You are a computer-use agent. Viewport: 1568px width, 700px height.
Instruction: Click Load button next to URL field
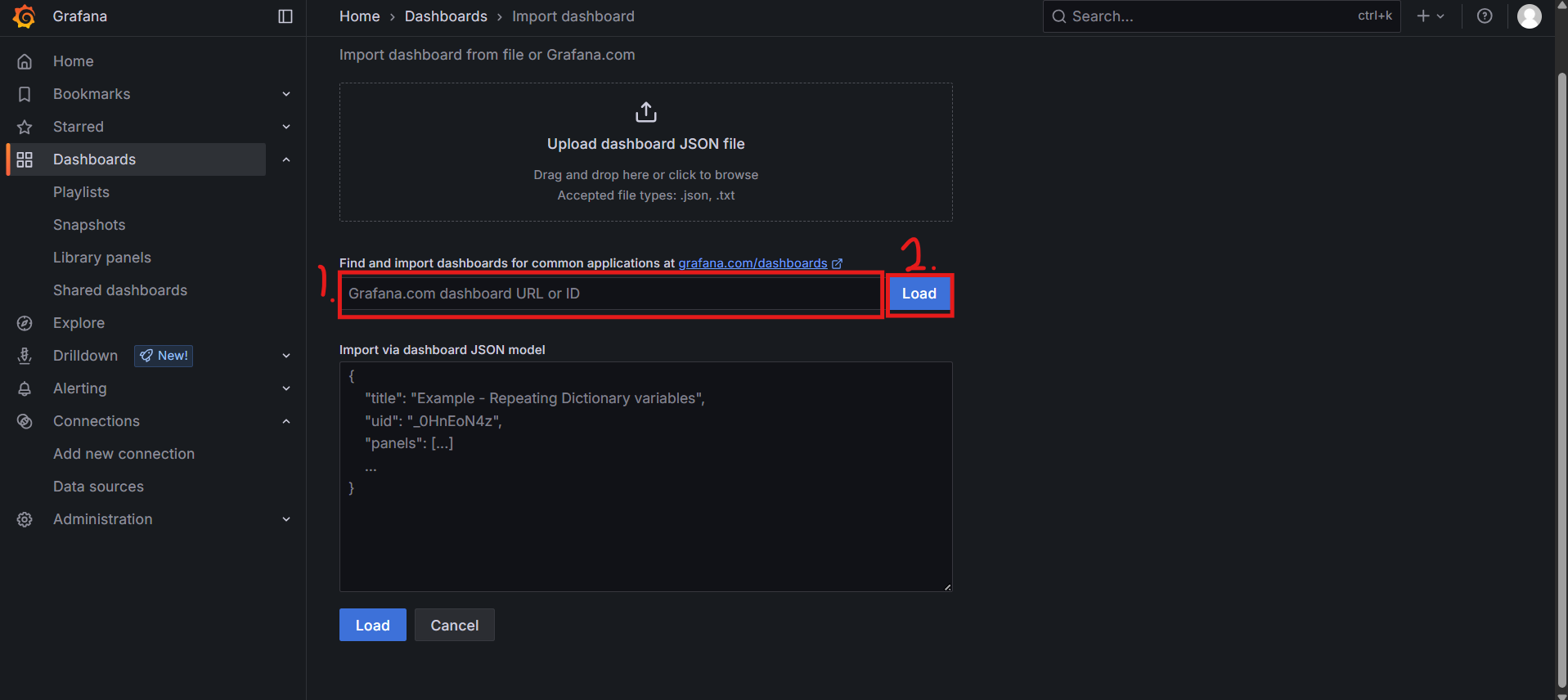(919, 294)
